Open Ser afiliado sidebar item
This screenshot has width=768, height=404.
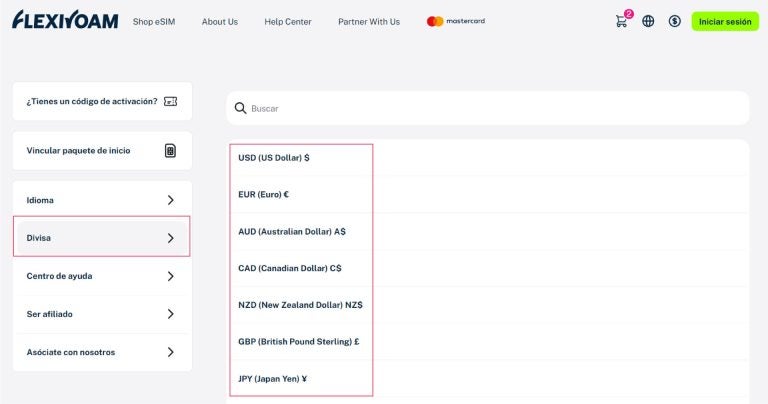click(x=102, y=314)
